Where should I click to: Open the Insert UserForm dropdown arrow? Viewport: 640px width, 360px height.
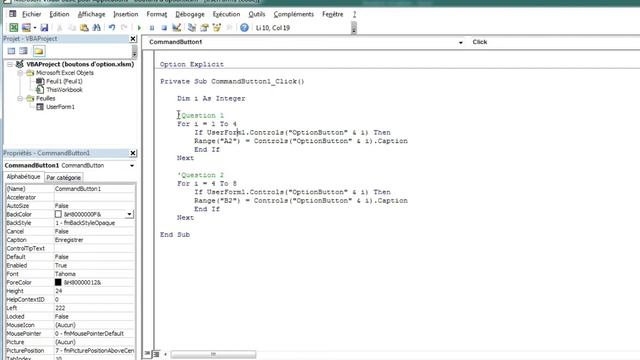point(35,28)
